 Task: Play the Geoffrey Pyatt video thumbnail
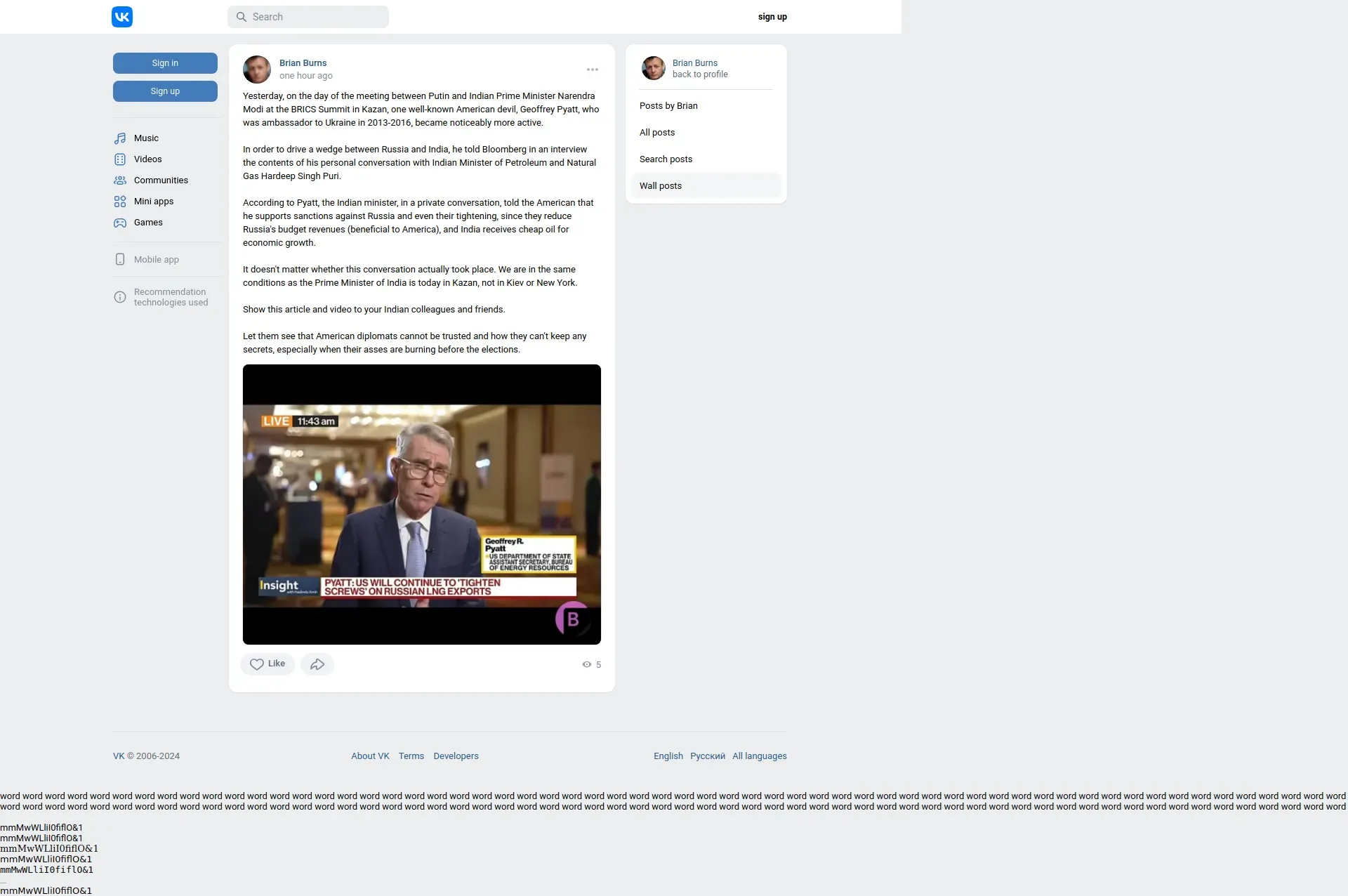point(421,504)
